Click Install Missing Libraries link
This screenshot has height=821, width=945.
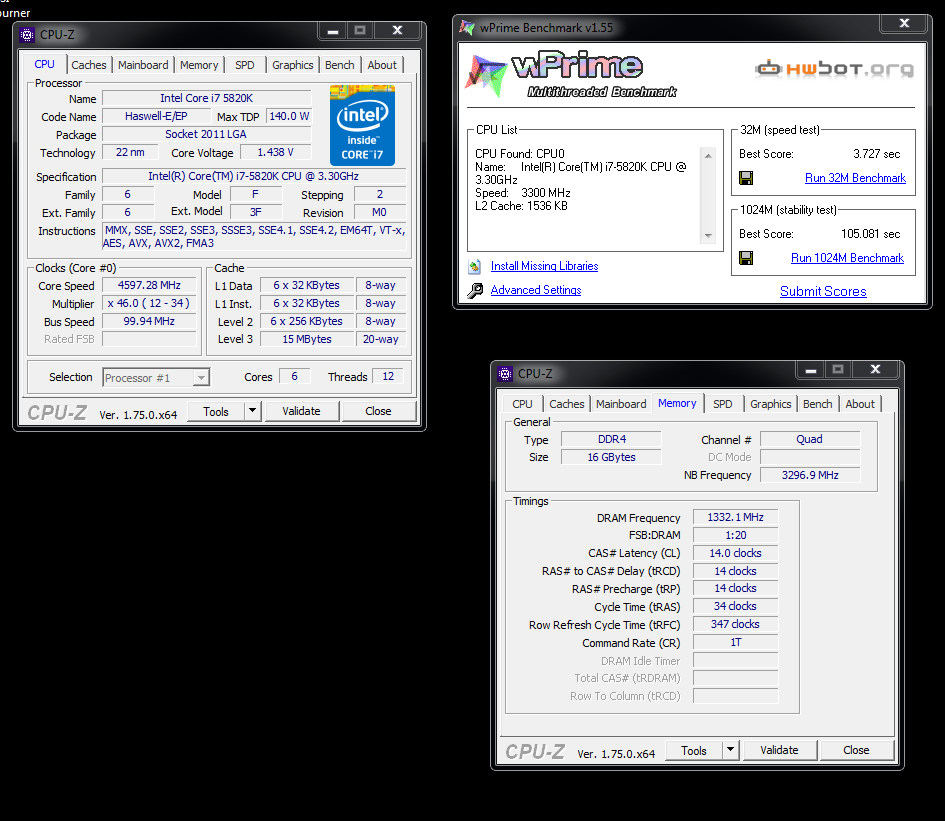pos(544,266)
